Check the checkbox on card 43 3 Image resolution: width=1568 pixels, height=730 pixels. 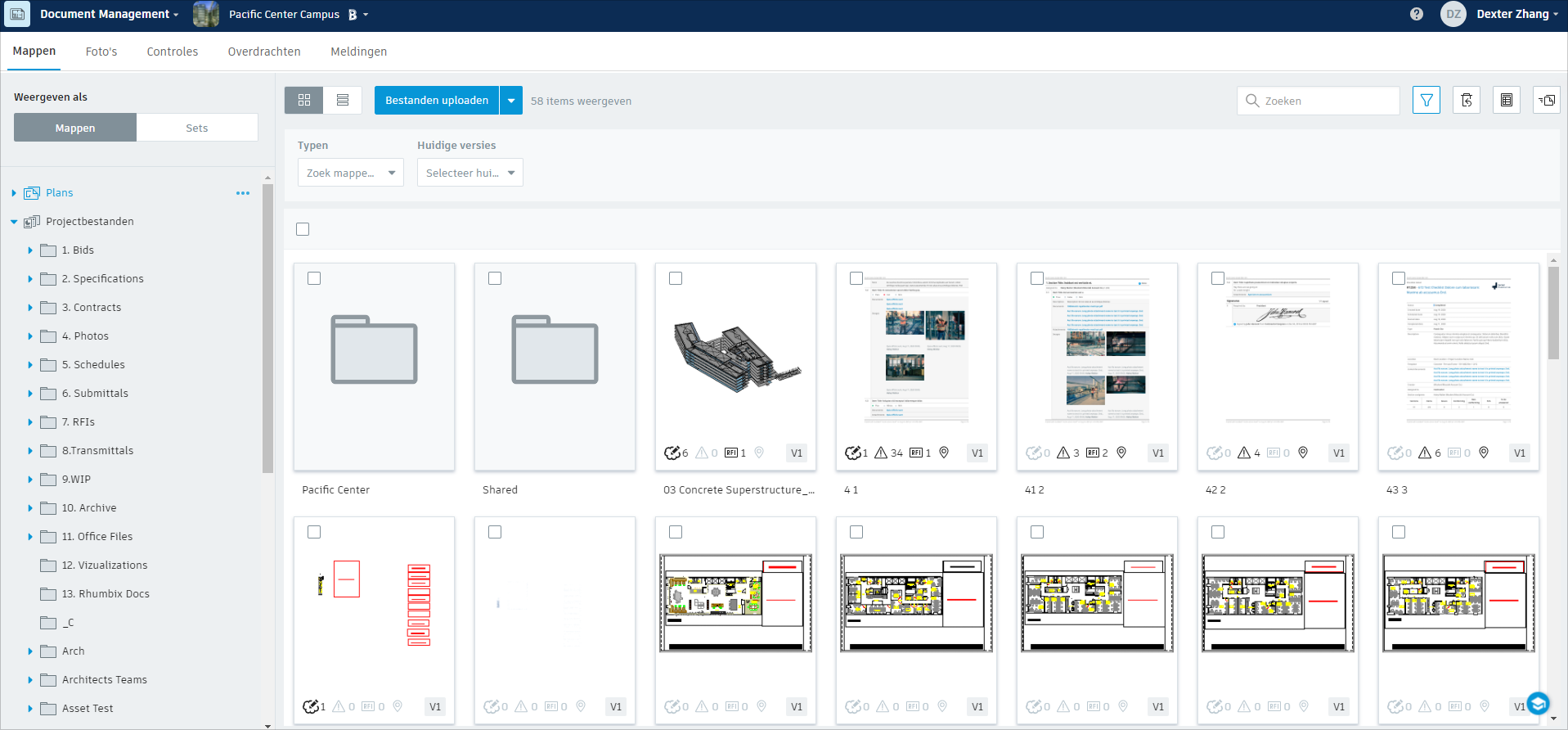[1399, 278]
